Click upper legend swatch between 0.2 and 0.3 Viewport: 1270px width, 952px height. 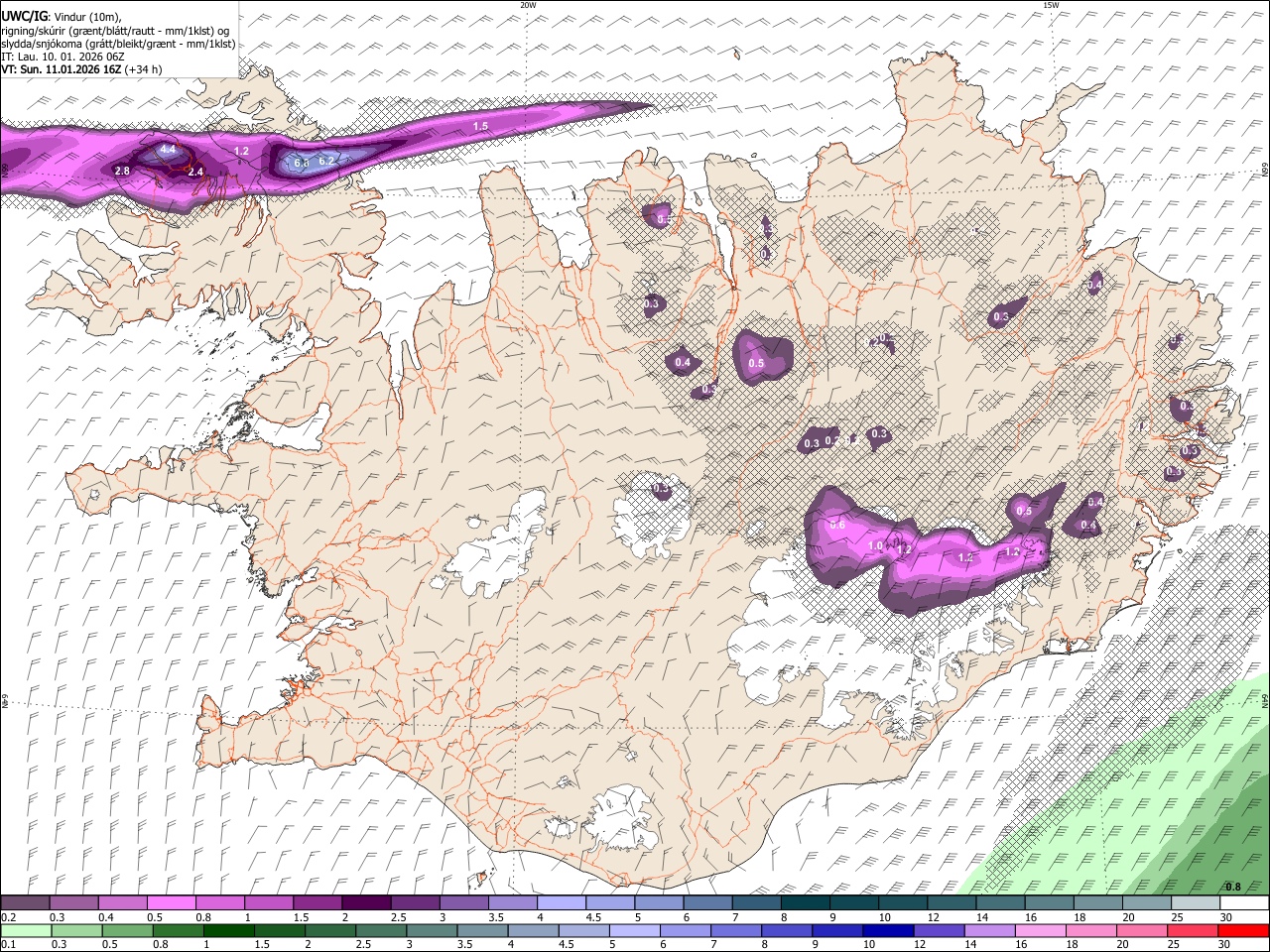25,903
